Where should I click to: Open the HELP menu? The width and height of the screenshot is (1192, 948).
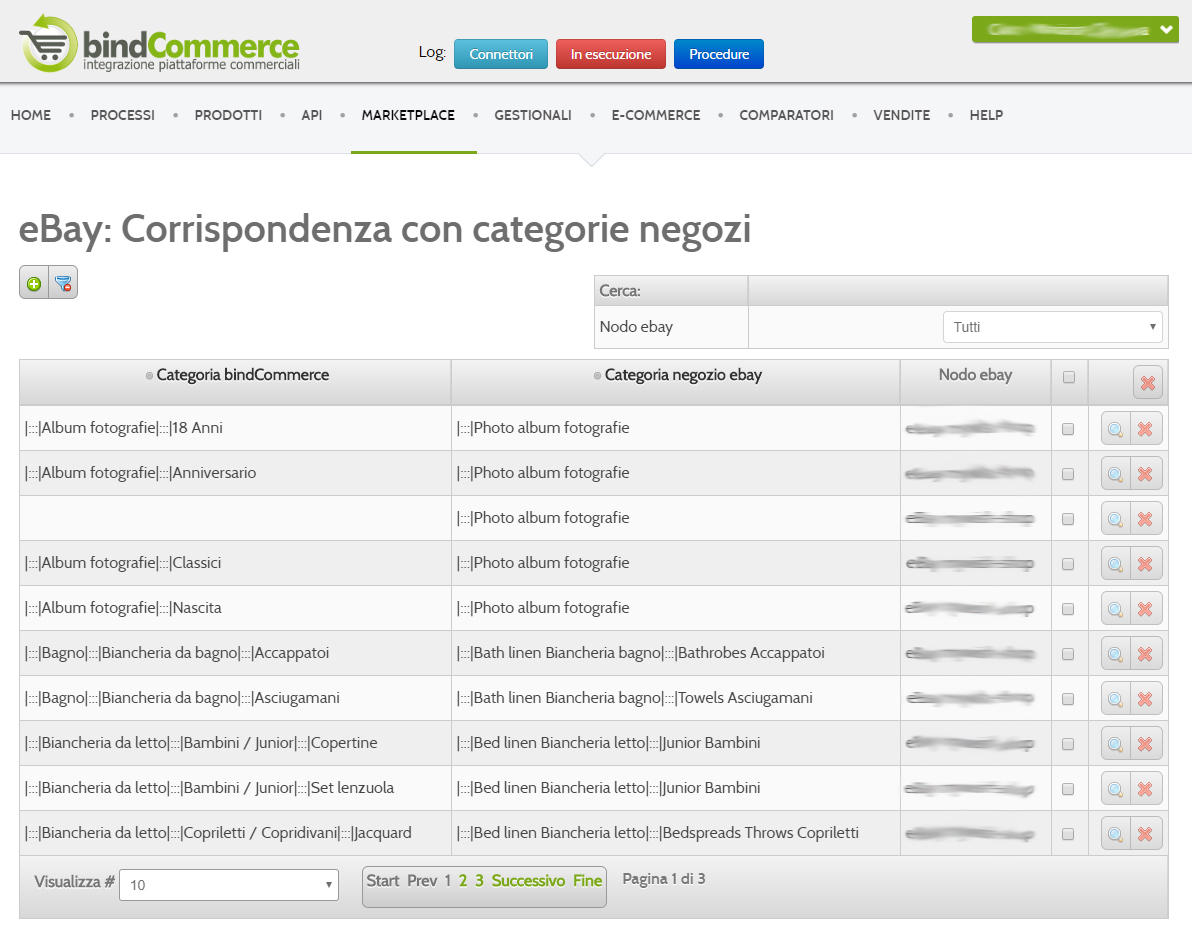986,116
